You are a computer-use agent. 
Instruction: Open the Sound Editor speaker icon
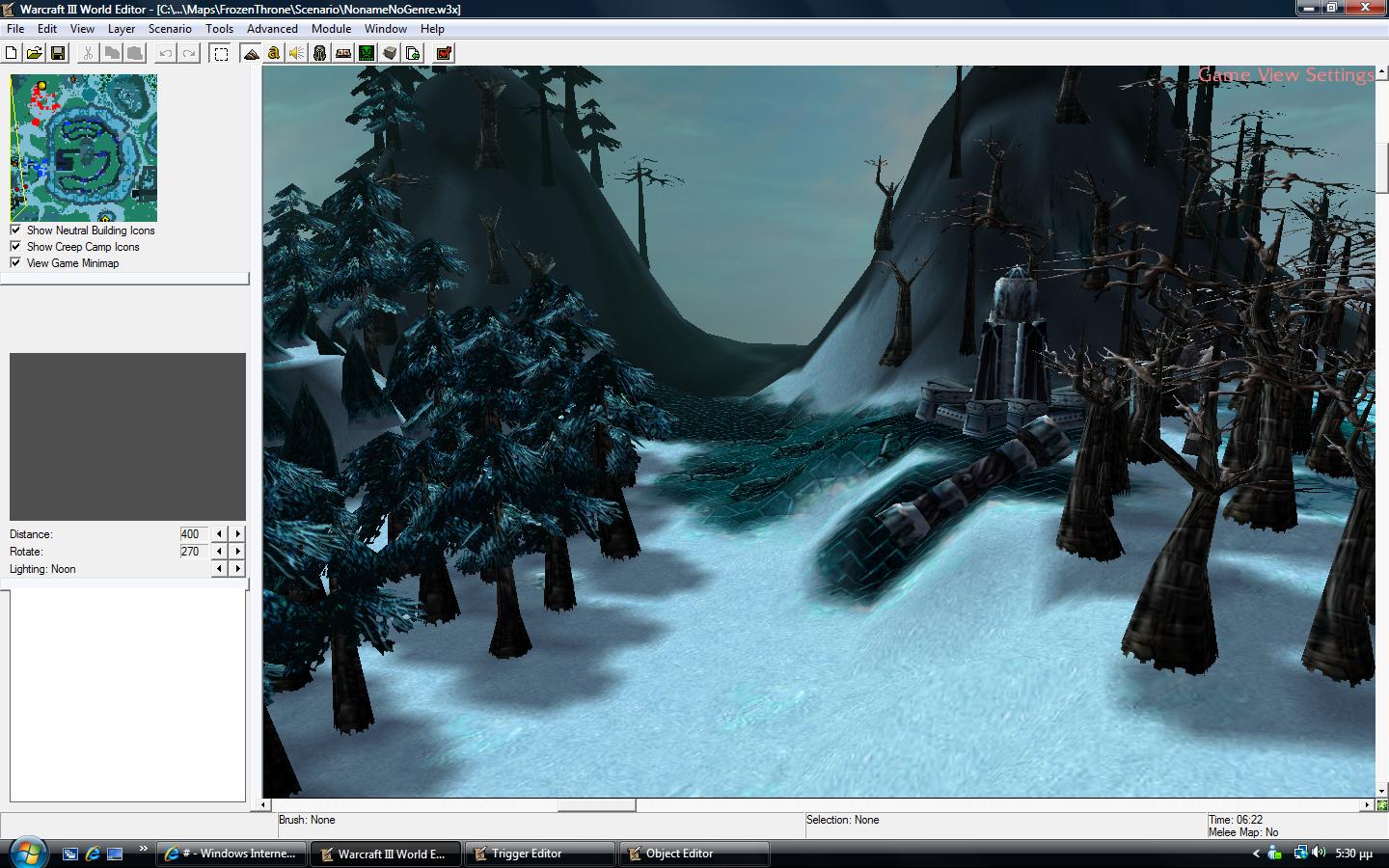point(297,53)
